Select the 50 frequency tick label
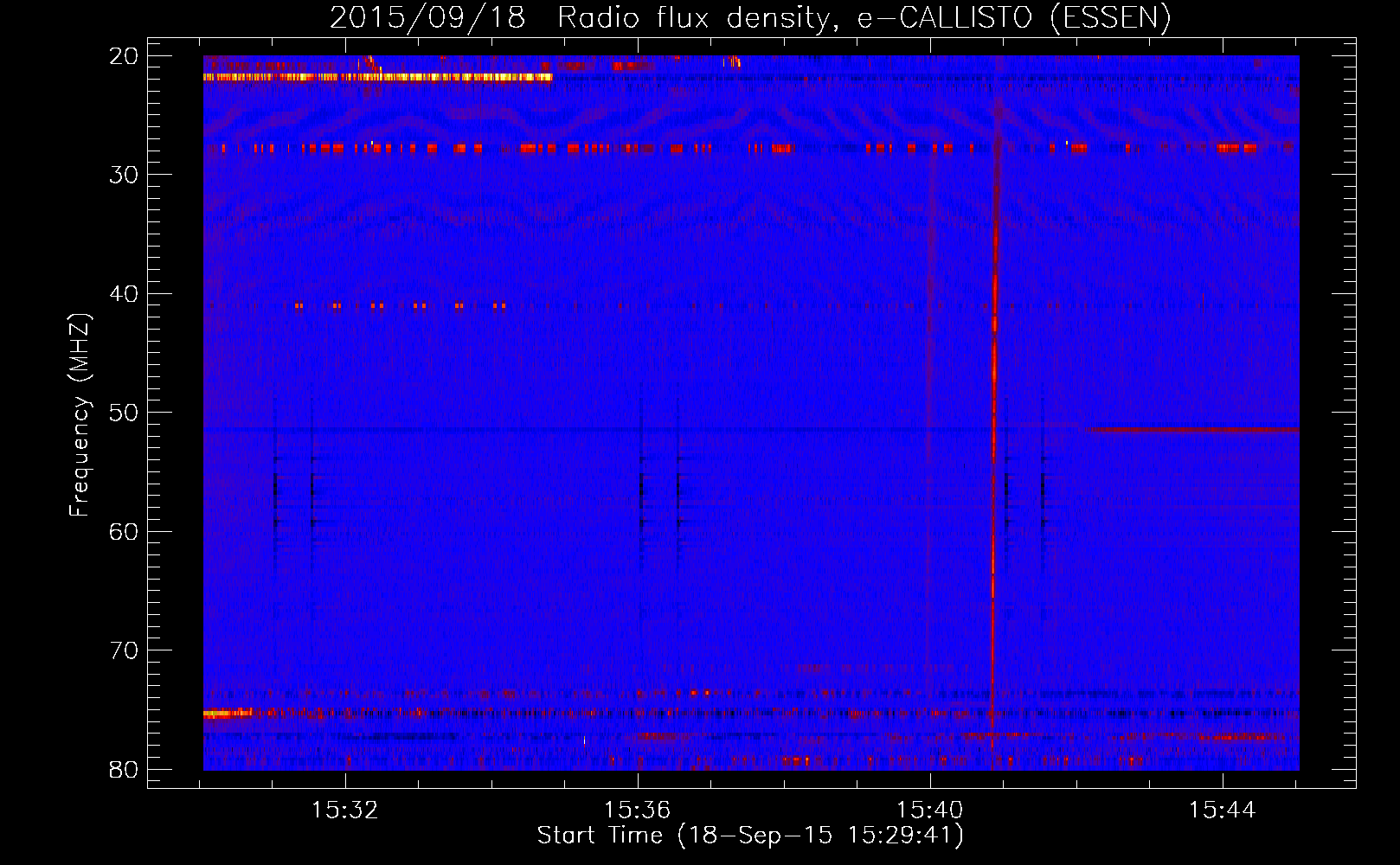 click(124, 413)
